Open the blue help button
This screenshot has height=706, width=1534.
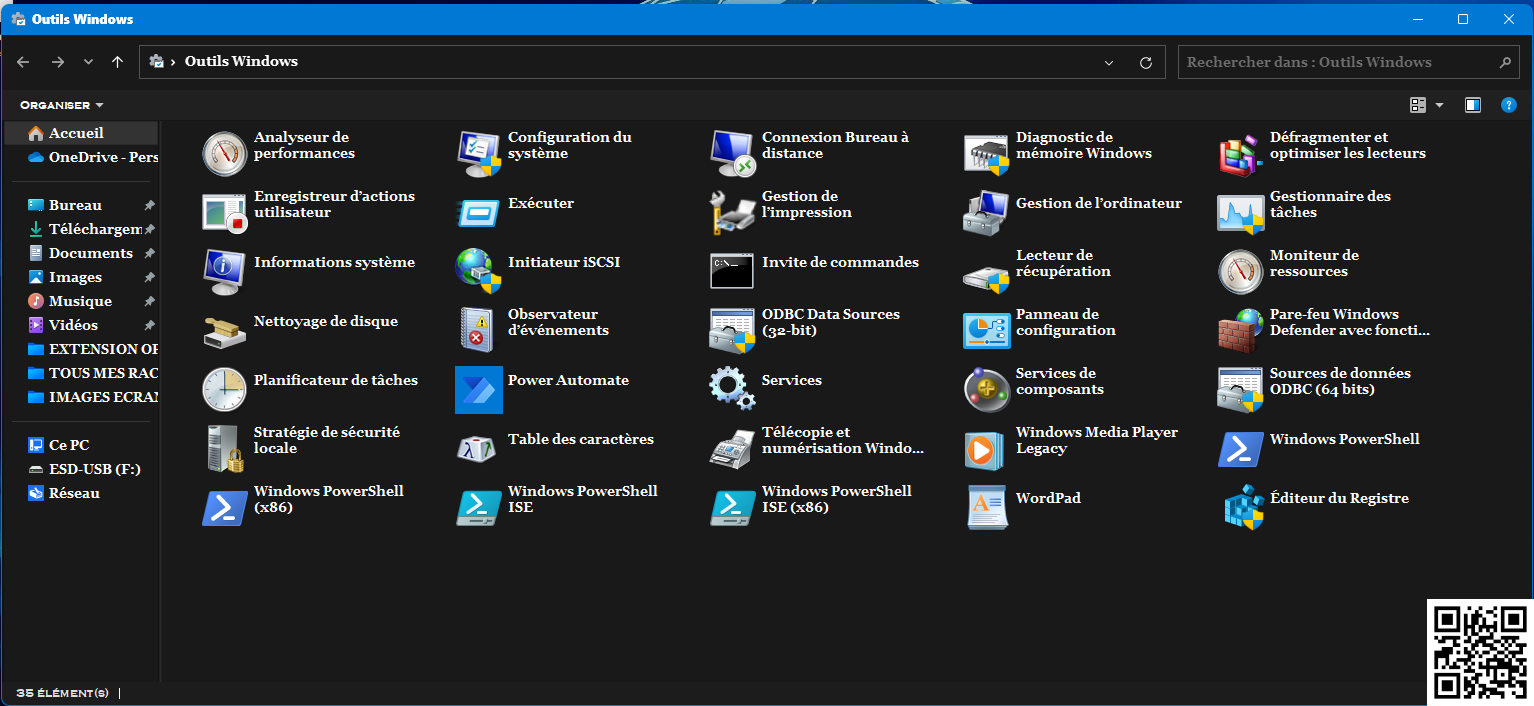1510,105
